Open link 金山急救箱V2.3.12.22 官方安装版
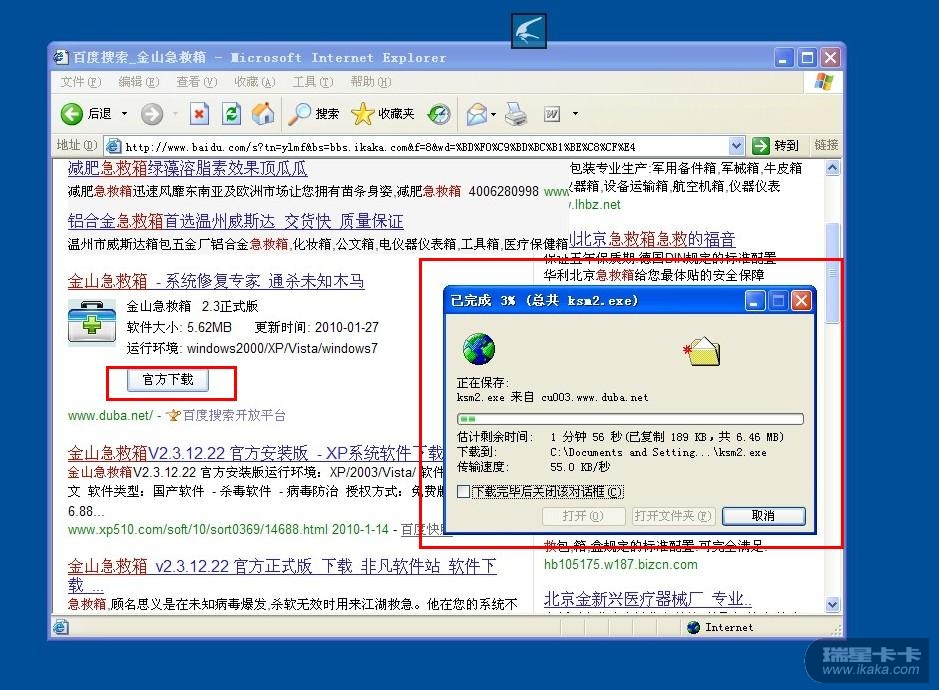939x690 pixels. point(256,452)
